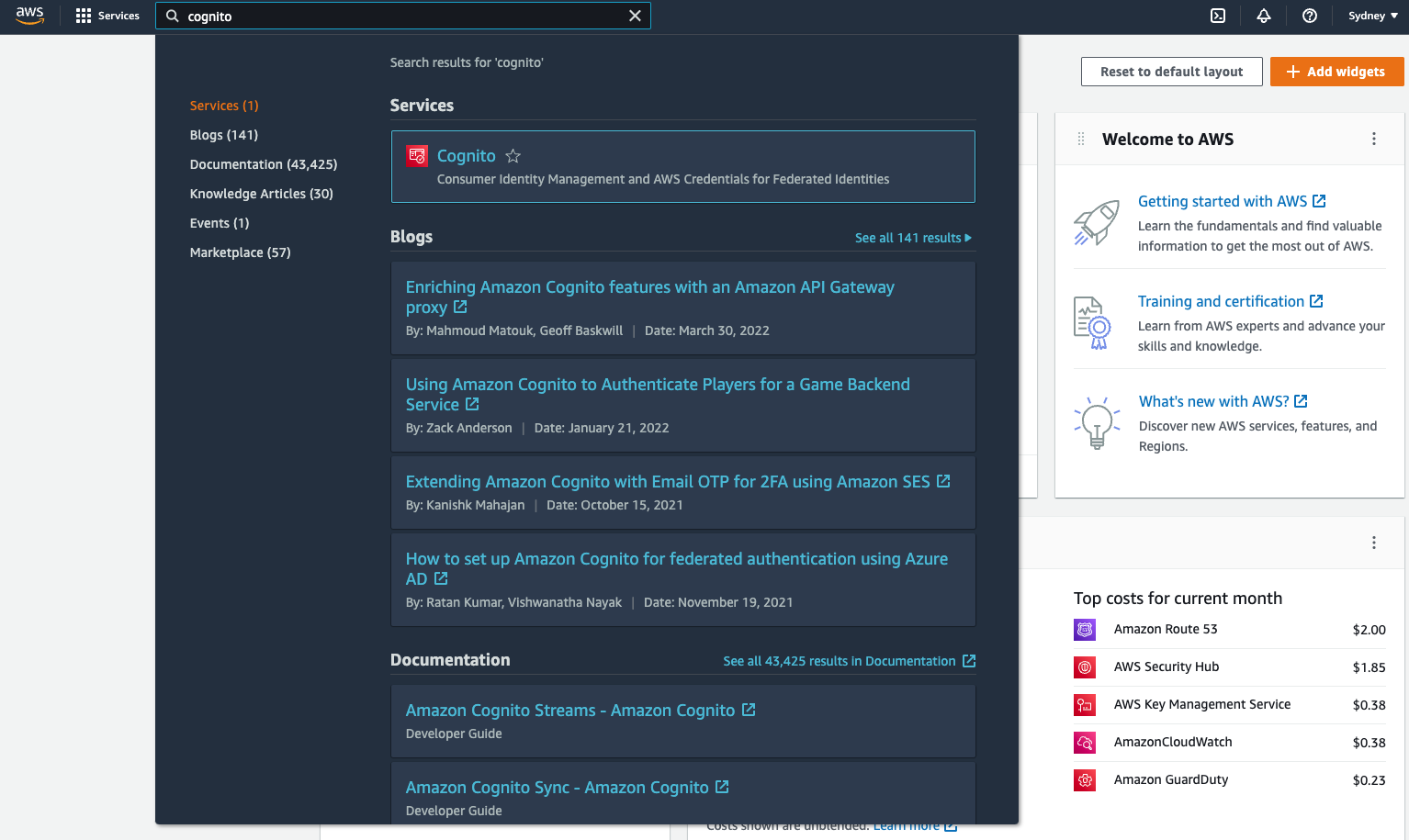The height and width of the screenshot is (840, 1409).
Task: Filter results by Blogs (141)
Action: [x=224, y=135]
